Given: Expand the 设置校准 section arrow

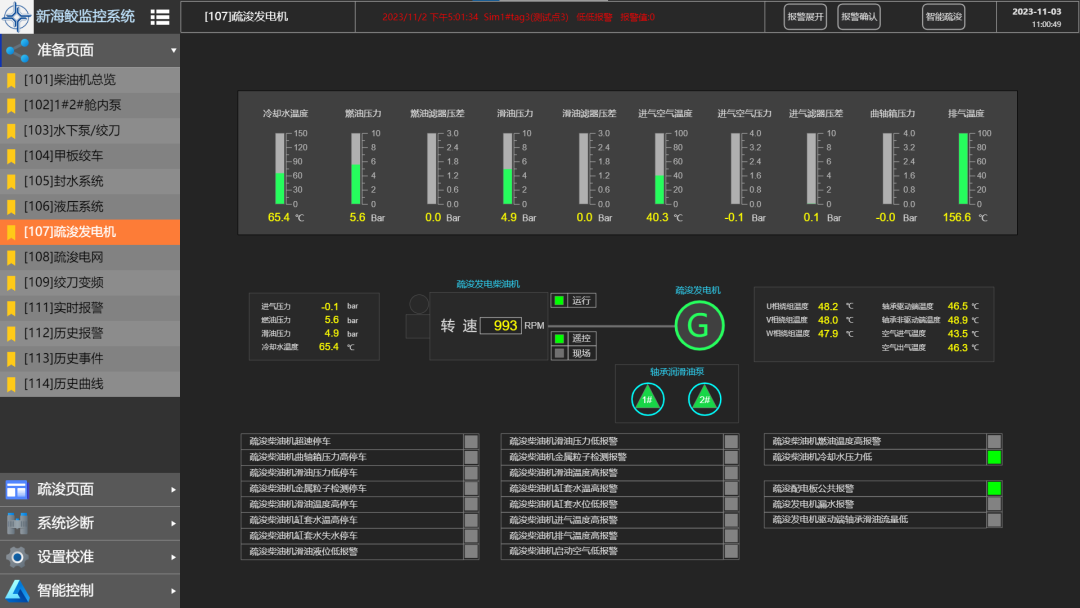Looking at the screenshot, I should pyautogui.click(x=173, y=557).
